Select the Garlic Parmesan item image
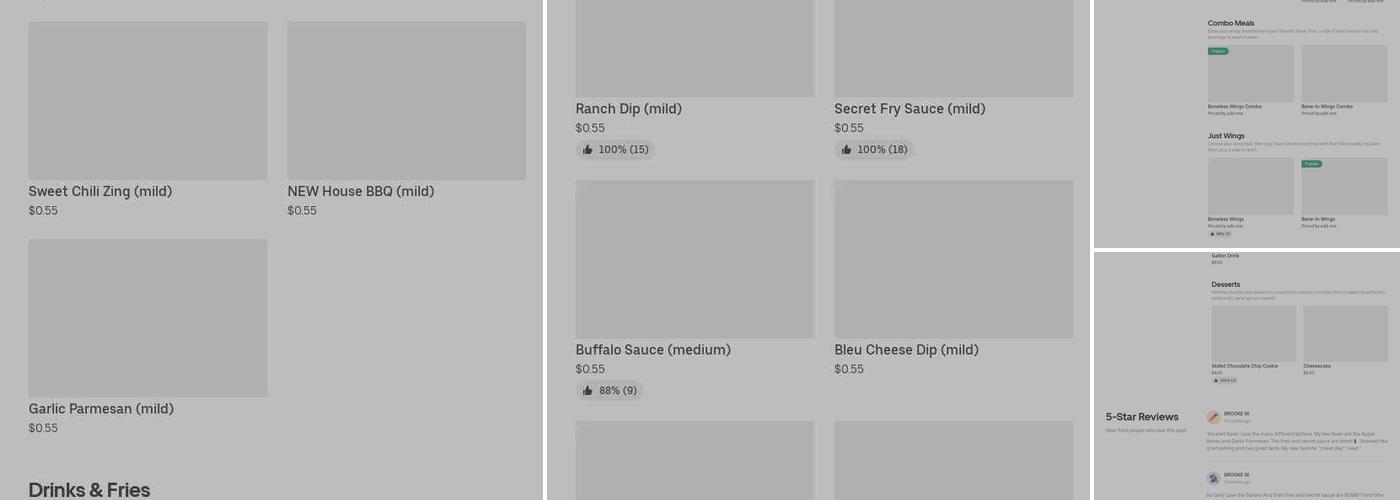The width and height of the screenshot is (1400, 500). coord(148,318)
